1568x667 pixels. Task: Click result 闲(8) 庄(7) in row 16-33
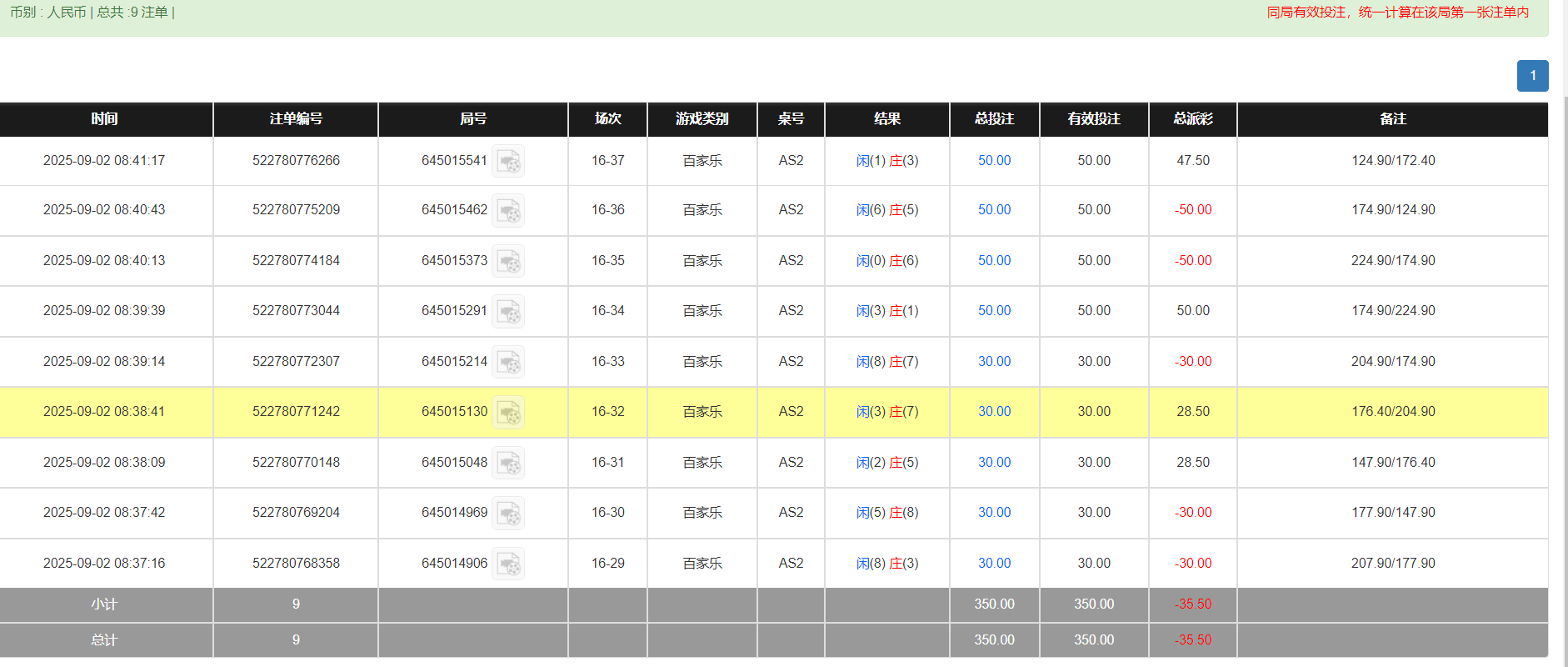tap(886, 362)
